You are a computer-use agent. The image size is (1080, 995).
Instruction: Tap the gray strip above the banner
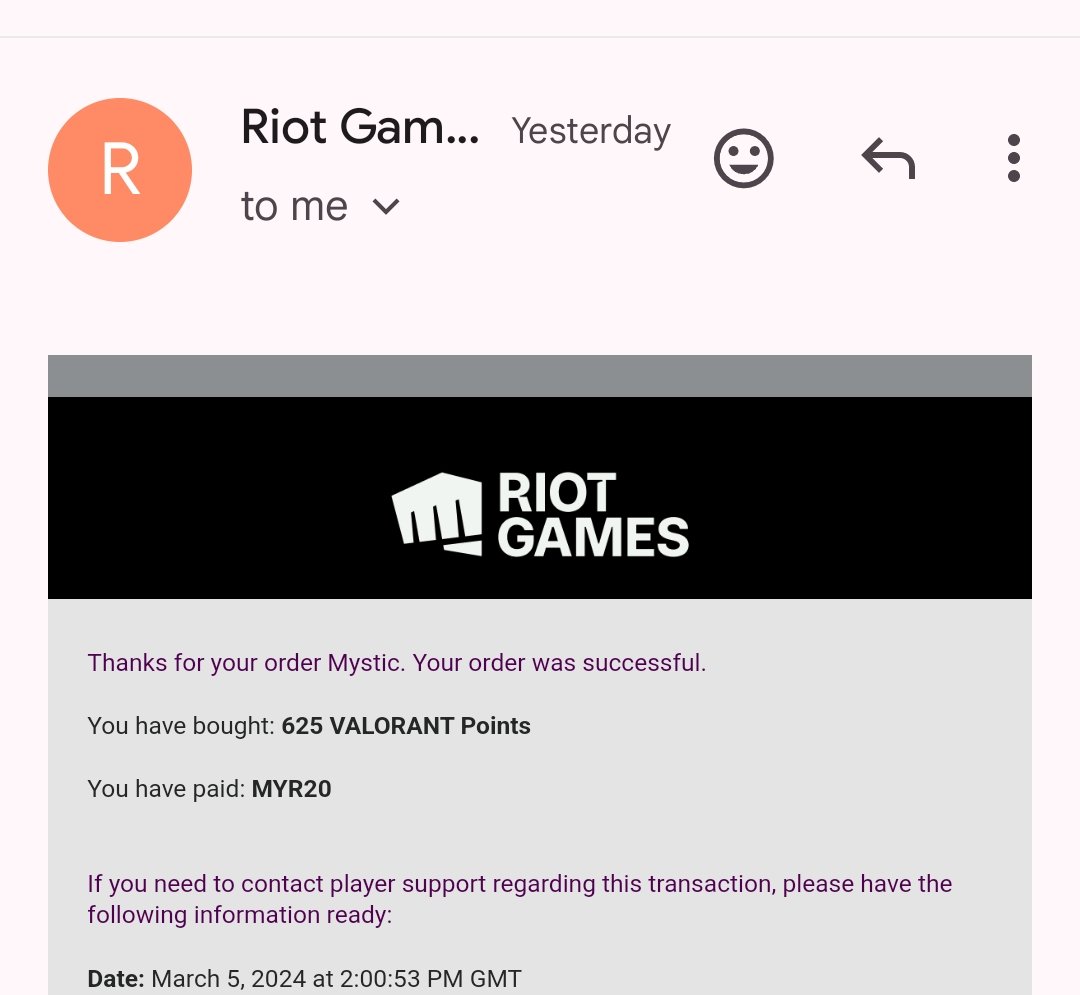(540, 376)
